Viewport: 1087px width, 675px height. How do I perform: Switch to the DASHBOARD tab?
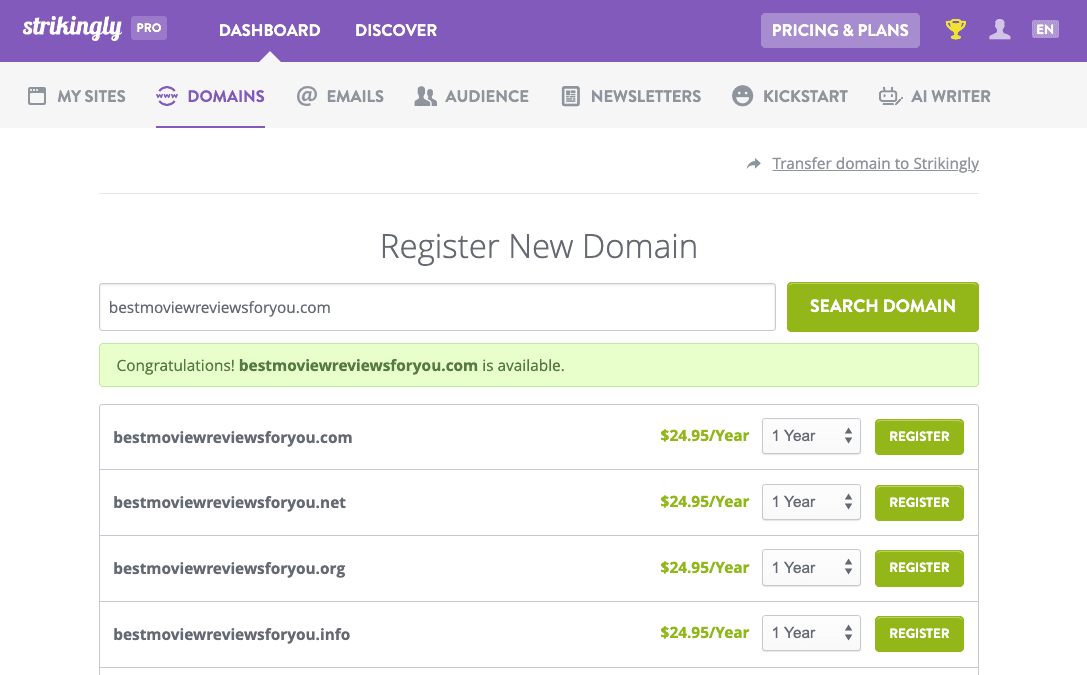pyautogui.click(x=269, y=30)
